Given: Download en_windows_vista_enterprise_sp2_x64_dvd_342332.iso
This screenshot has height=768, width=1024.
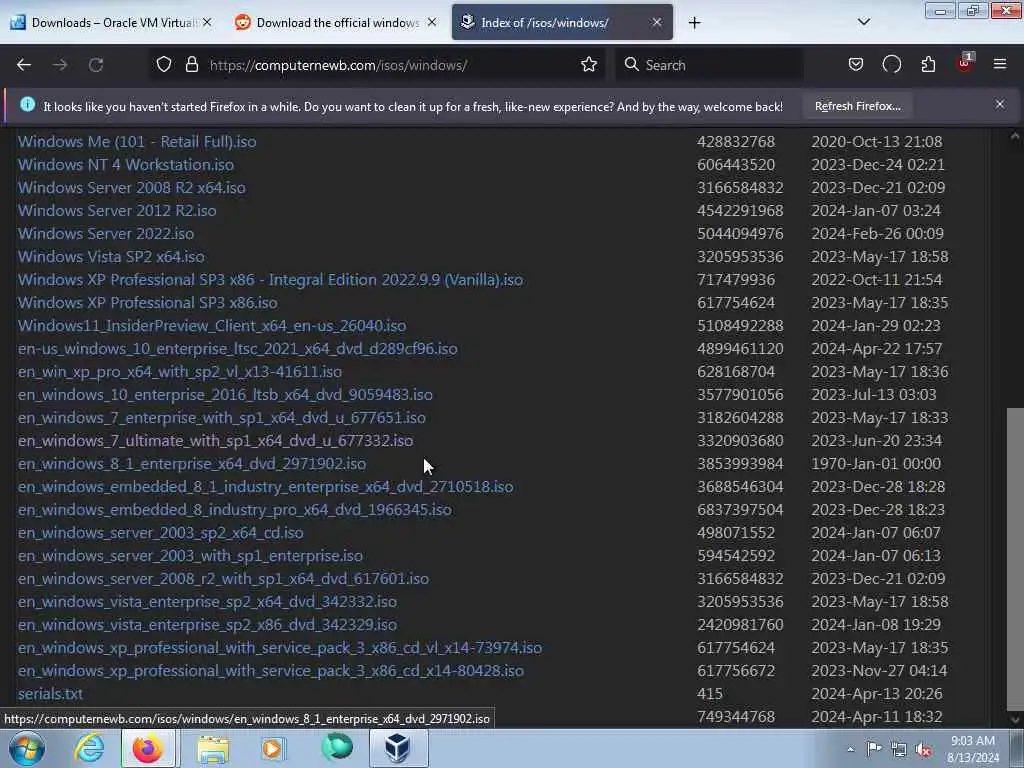Looking at the screenshot, I should click(x=207, y=602).
